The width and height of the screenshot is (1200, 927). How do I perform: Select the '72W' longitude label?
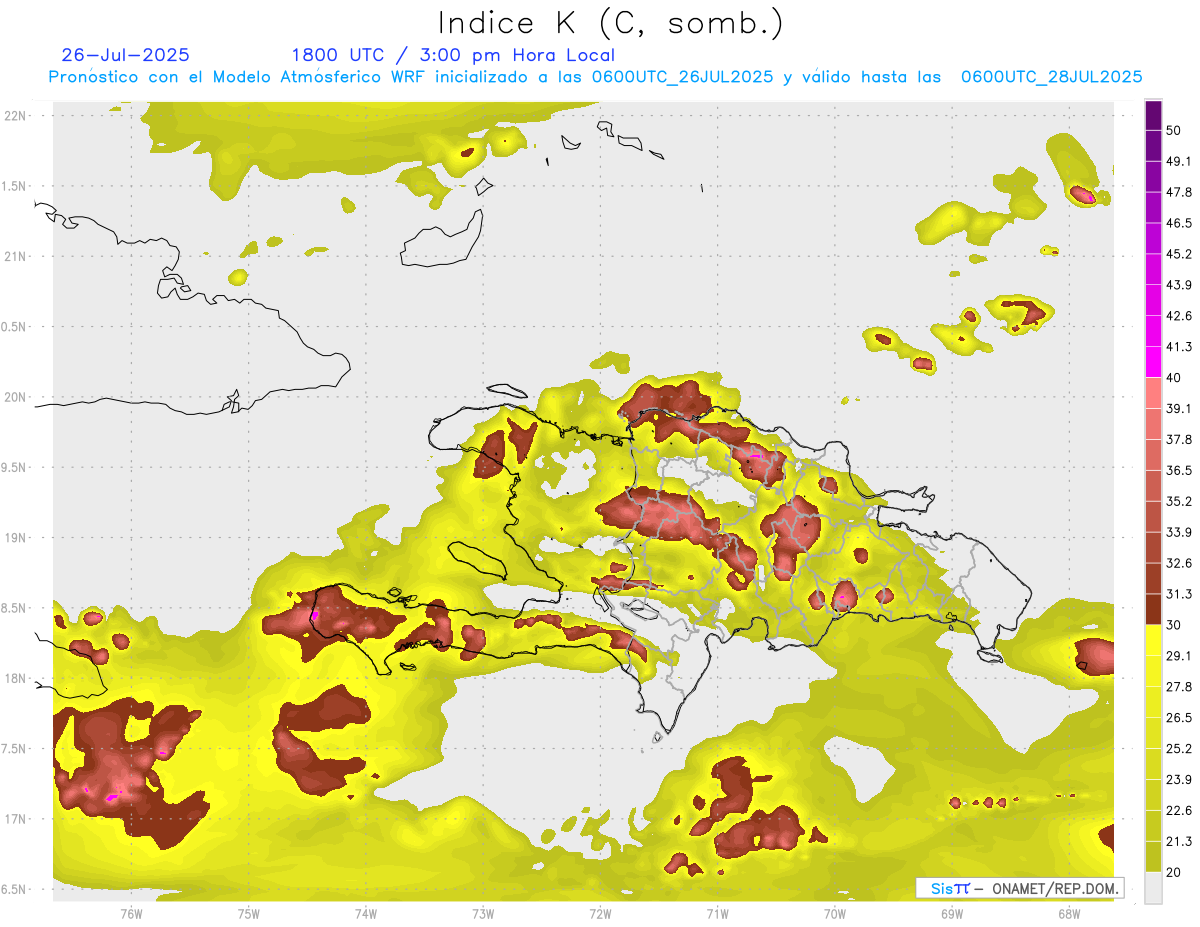(x=600, y=914)
